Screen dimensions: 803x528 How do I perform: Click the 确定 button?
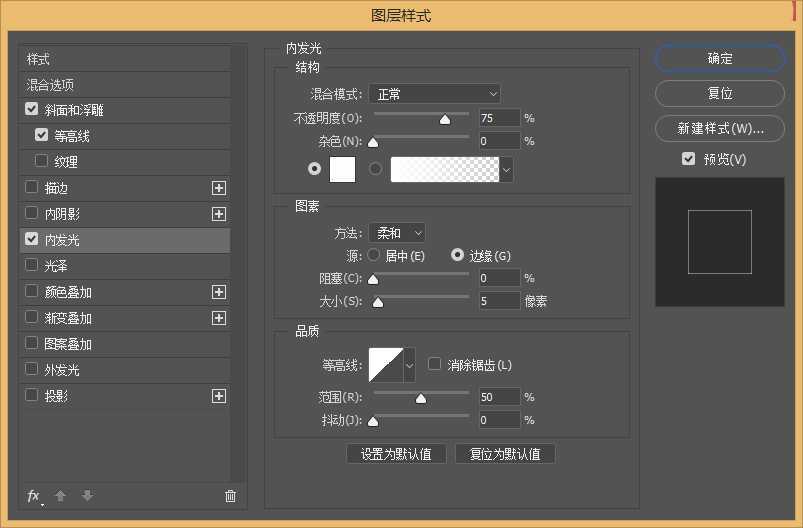[720, 59]
